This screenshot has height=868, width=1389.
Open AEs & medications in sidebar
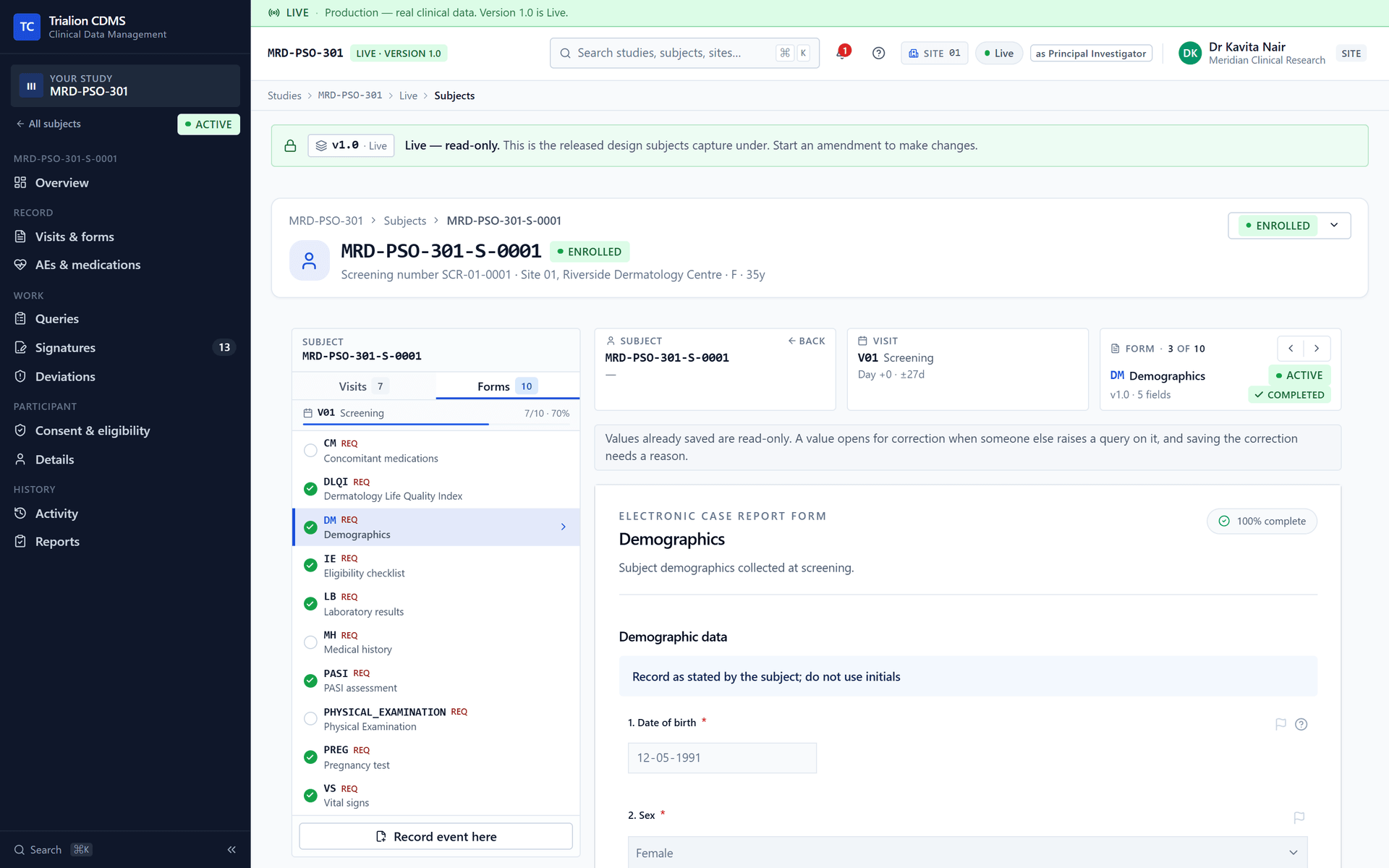125,265
